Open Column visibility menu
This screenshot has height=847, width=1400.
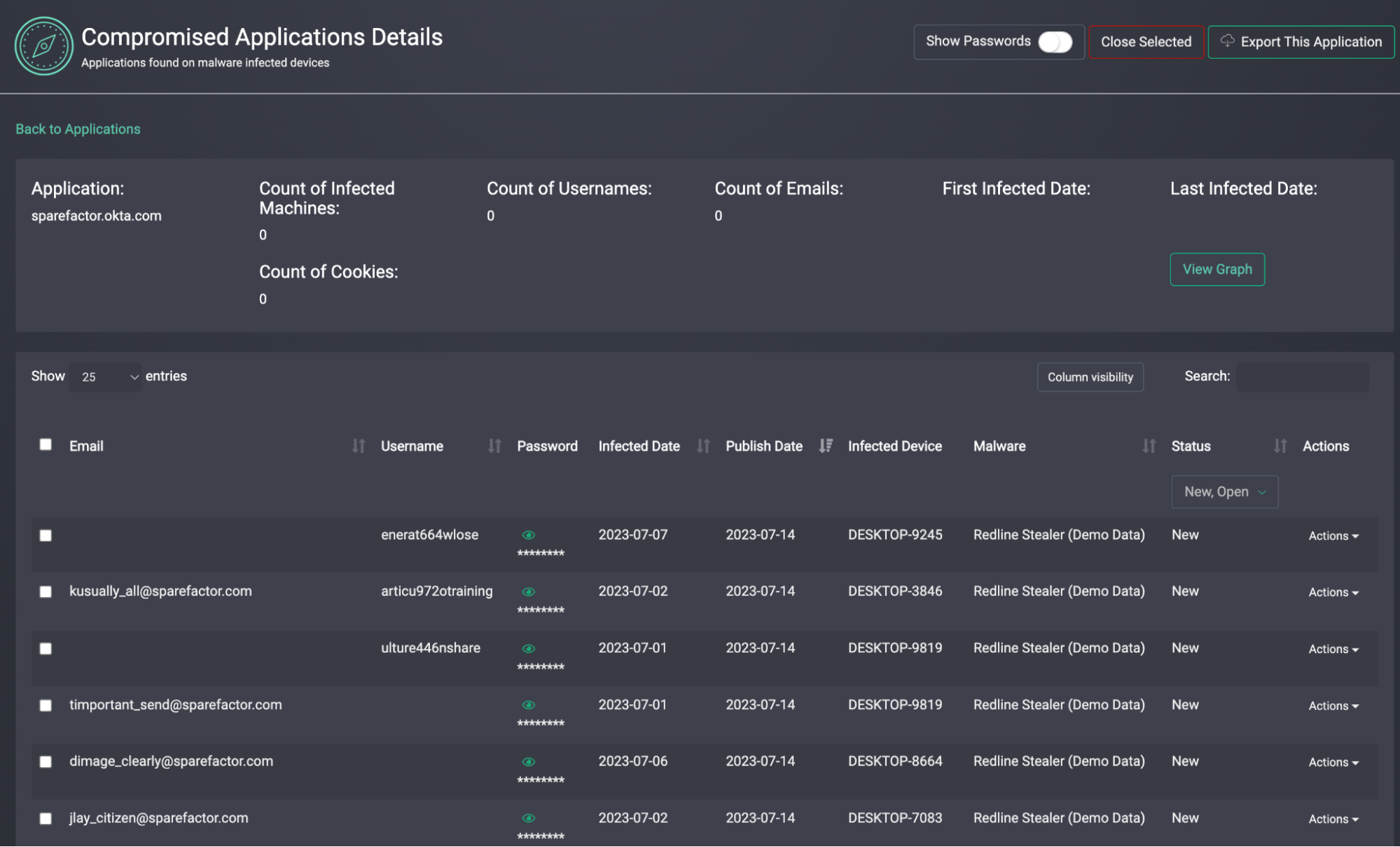click(1090, 377)
